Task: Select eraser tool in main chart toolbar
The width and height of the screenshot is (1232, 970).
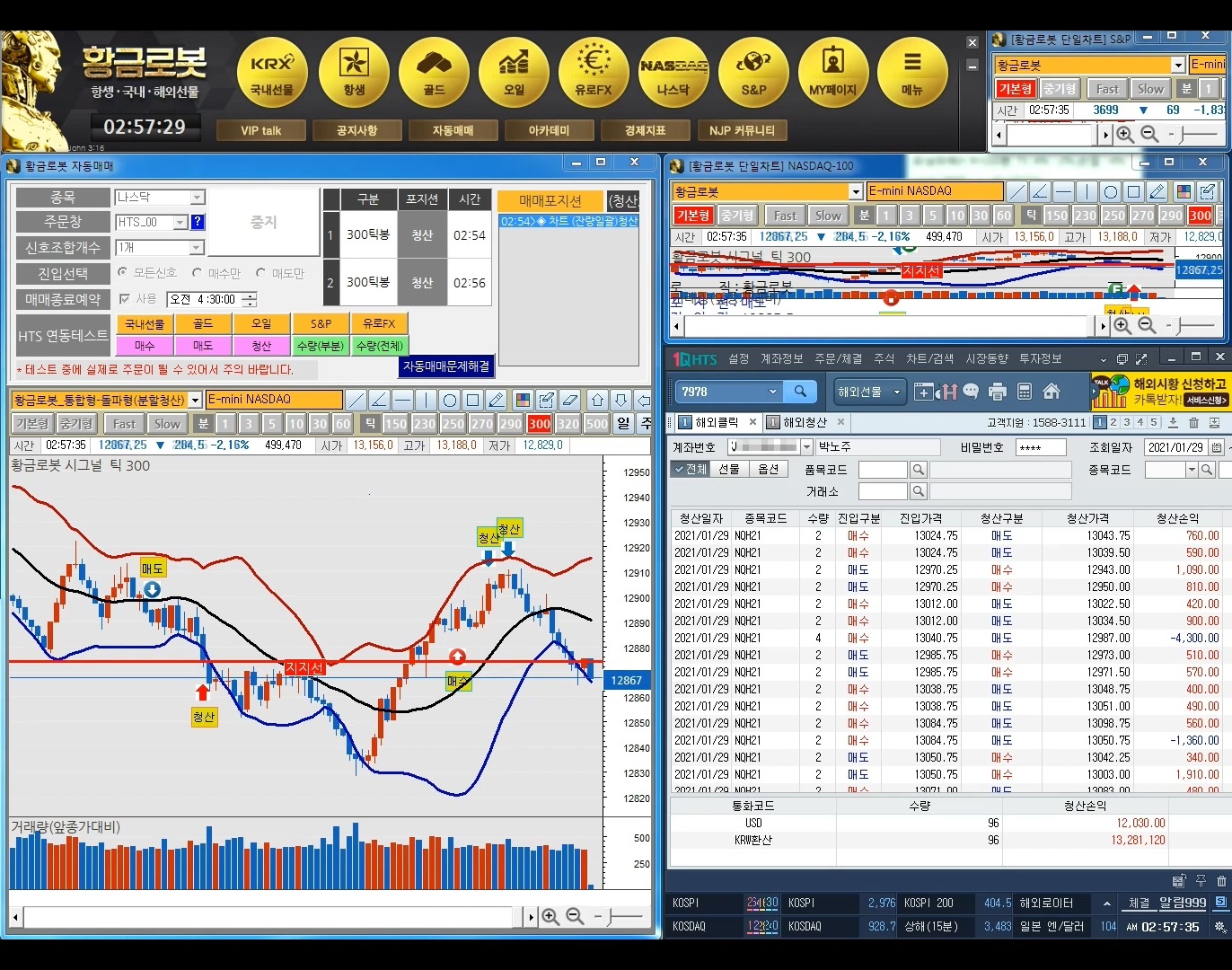Action: (569, 400)
